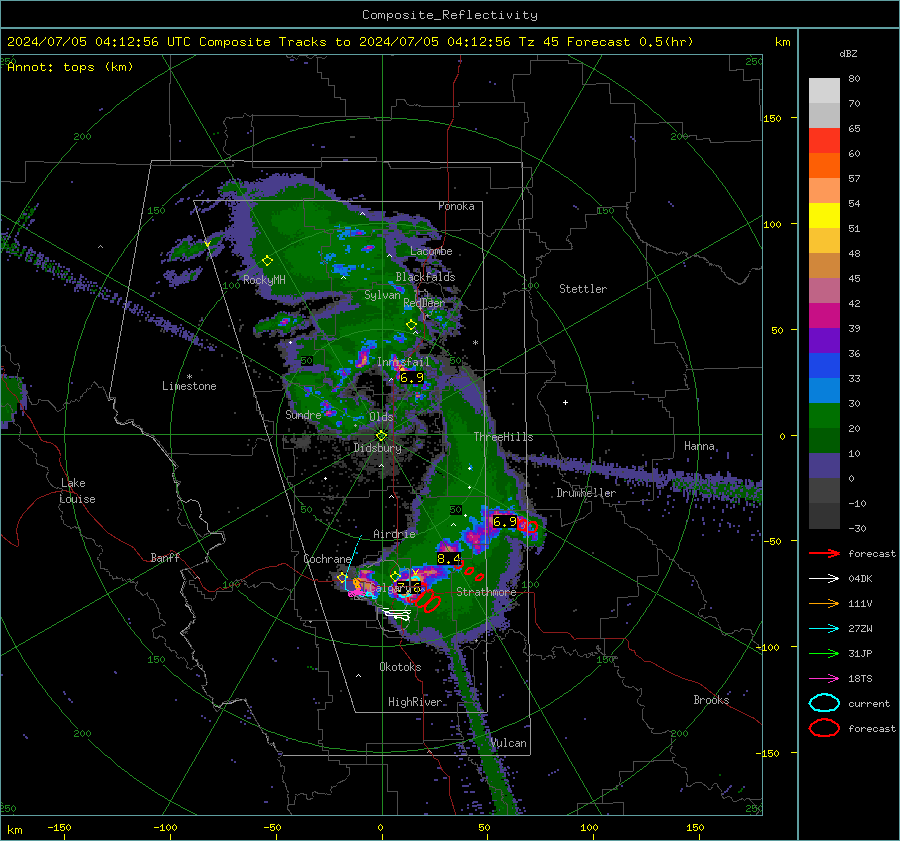Click the Okotoks label

pyautogui.click(x=400, y=667)
